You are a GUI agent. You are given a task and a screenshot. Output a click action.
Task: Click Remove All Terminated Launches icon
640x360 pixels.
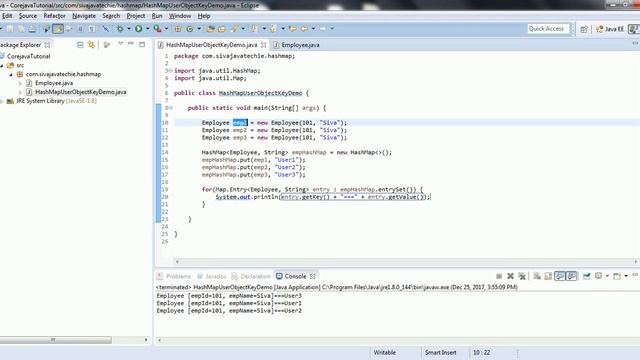tap(522, 276)
